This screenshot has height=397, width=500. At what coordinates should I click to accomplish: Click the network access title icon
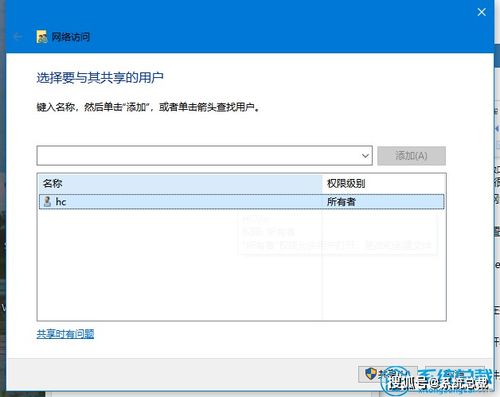pyautogui.click(x=42, y=37)
